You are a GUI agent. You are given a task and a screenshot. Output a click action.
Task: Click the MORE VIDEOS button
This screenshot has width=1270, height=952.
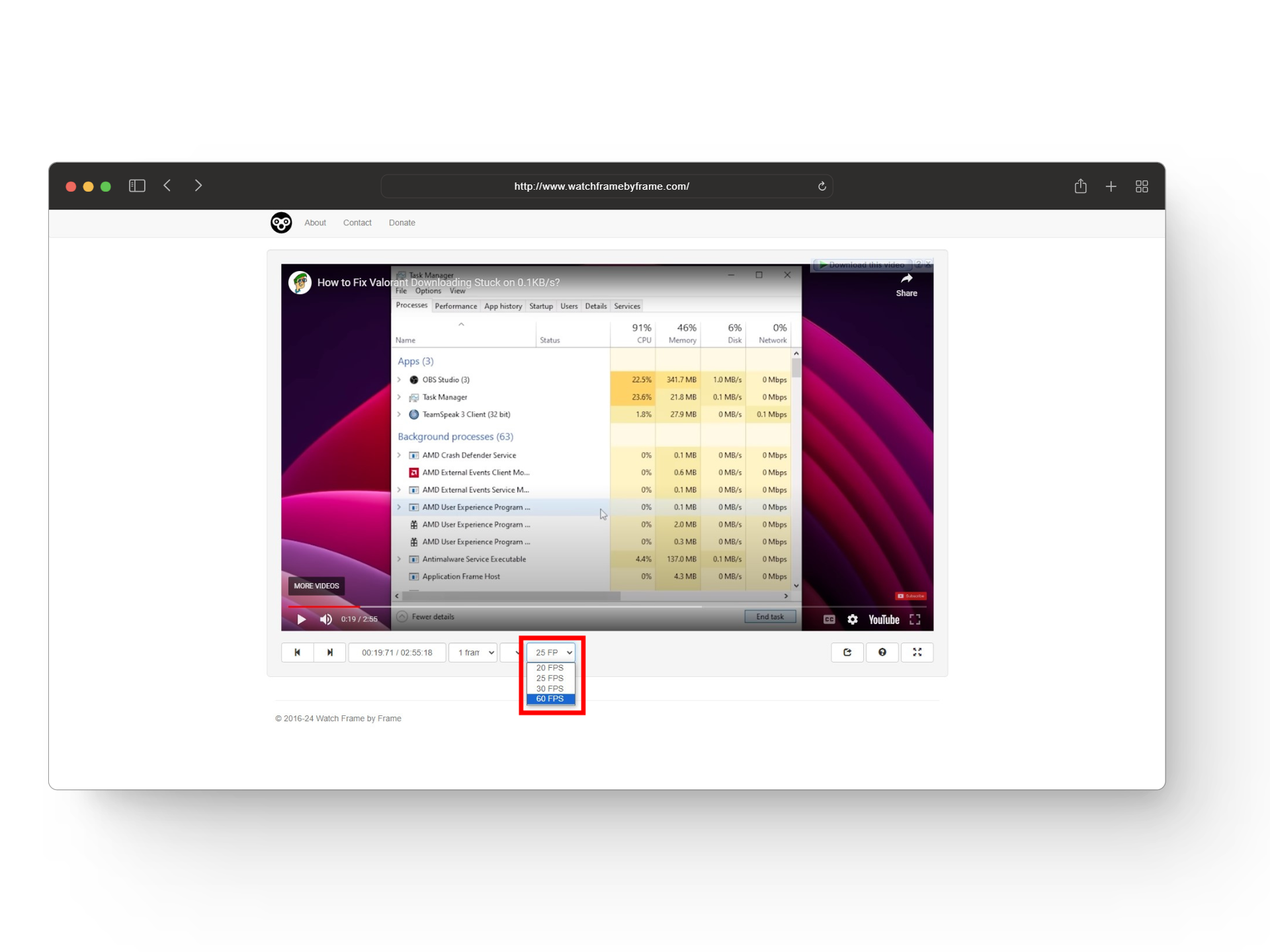[316, 586]
